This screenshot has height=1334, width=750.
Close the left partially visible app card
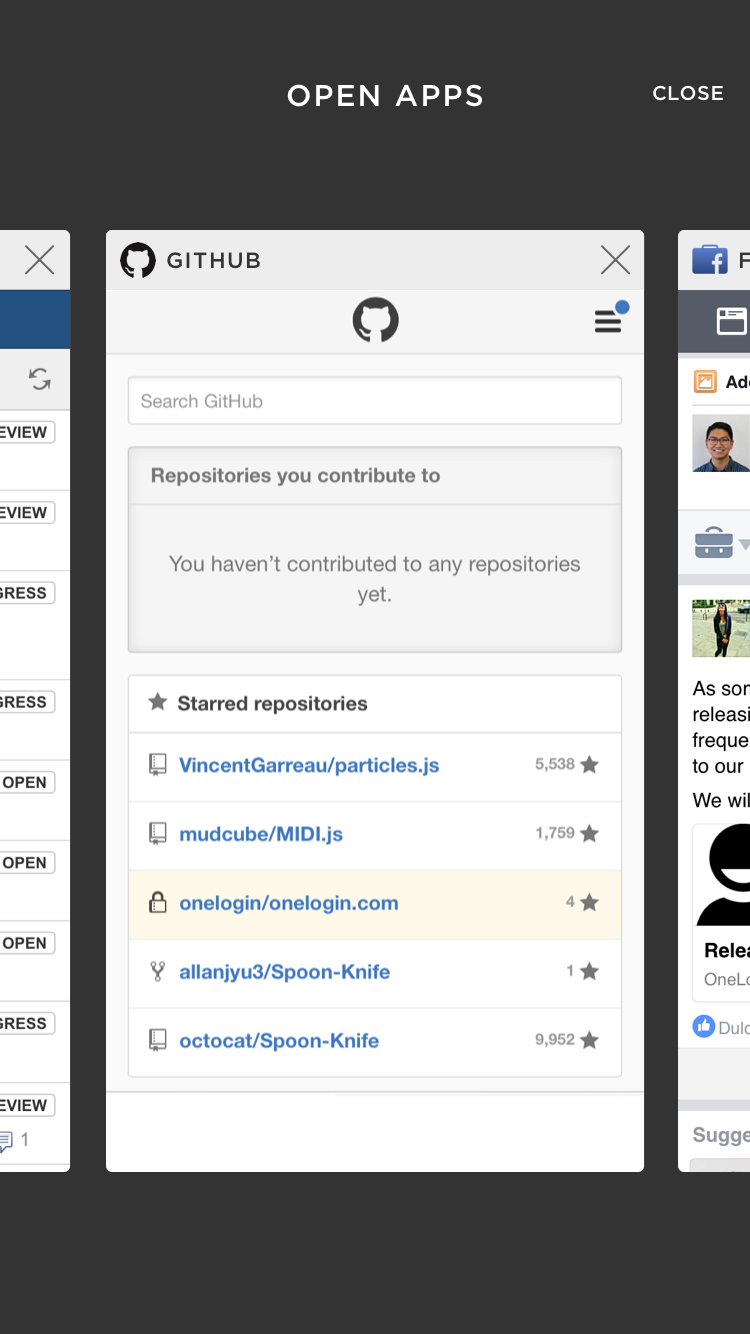pos(39,260)
